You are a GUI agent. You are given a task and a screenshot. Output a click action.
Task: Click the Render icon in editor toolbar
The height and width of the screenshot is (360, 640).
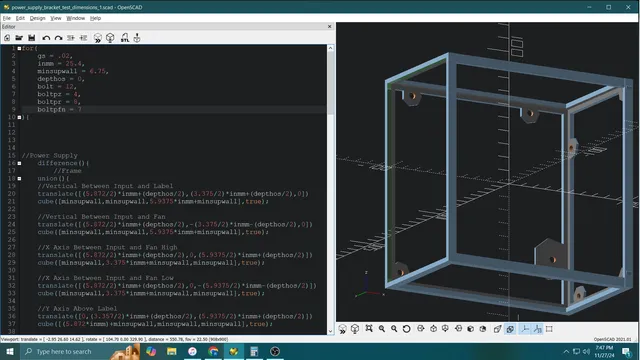pos(110,38)
